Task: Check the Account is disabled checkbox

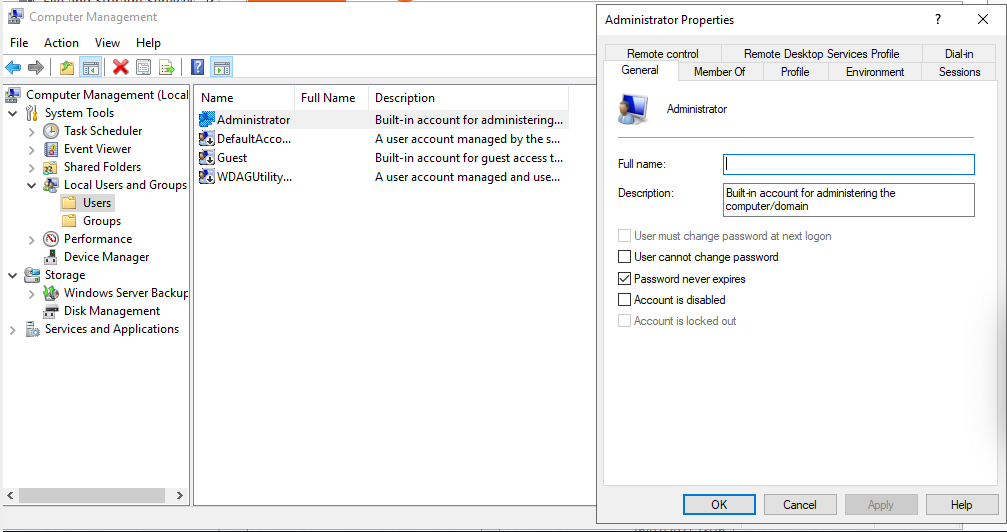Action: 624,299
